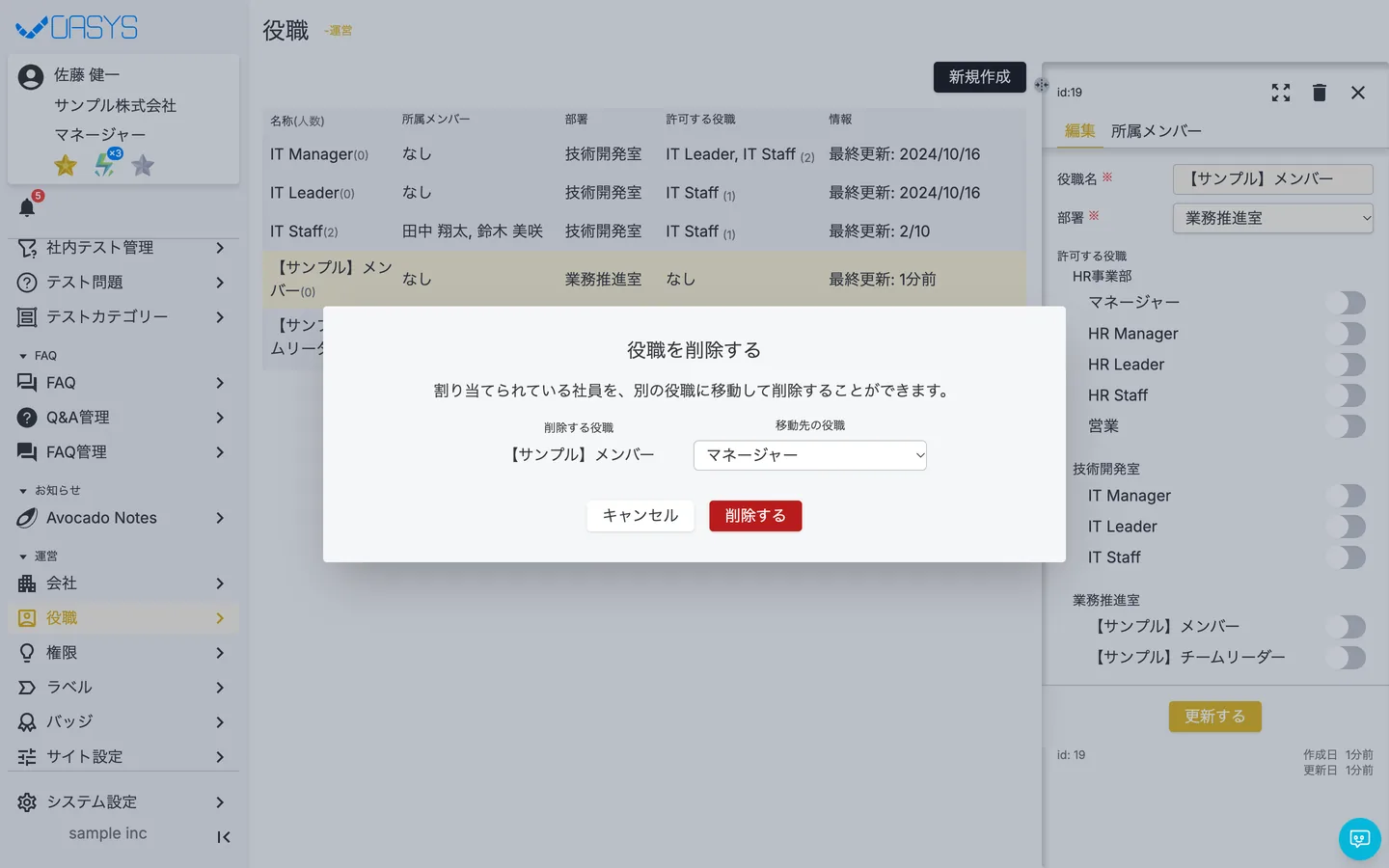Click the 更新する button
The width and height of the screenshot is (1389, 868).
[1215, 717]
